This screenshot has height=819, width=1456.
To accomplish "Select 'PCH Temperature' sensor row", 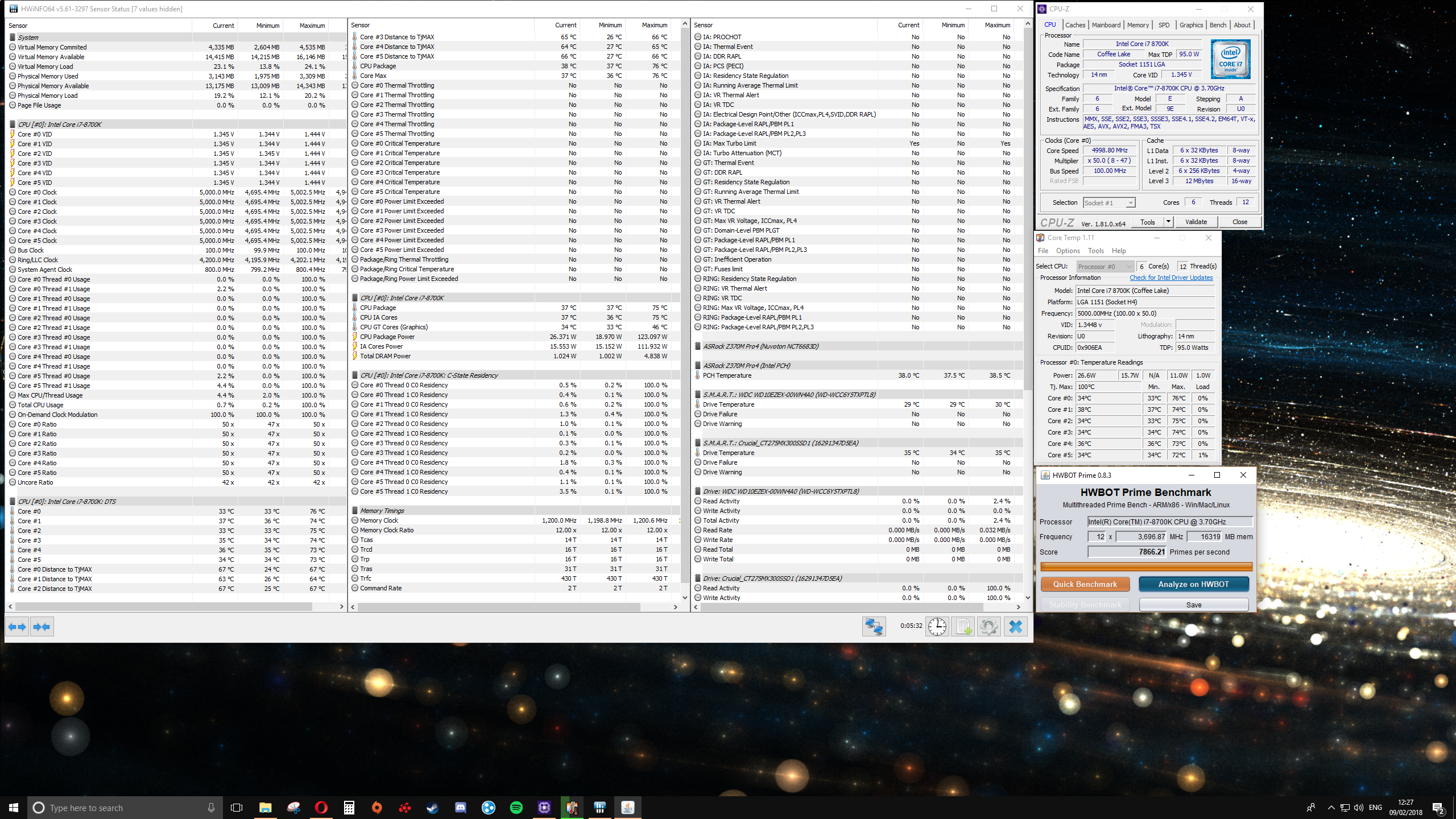I will click(857, 375).
